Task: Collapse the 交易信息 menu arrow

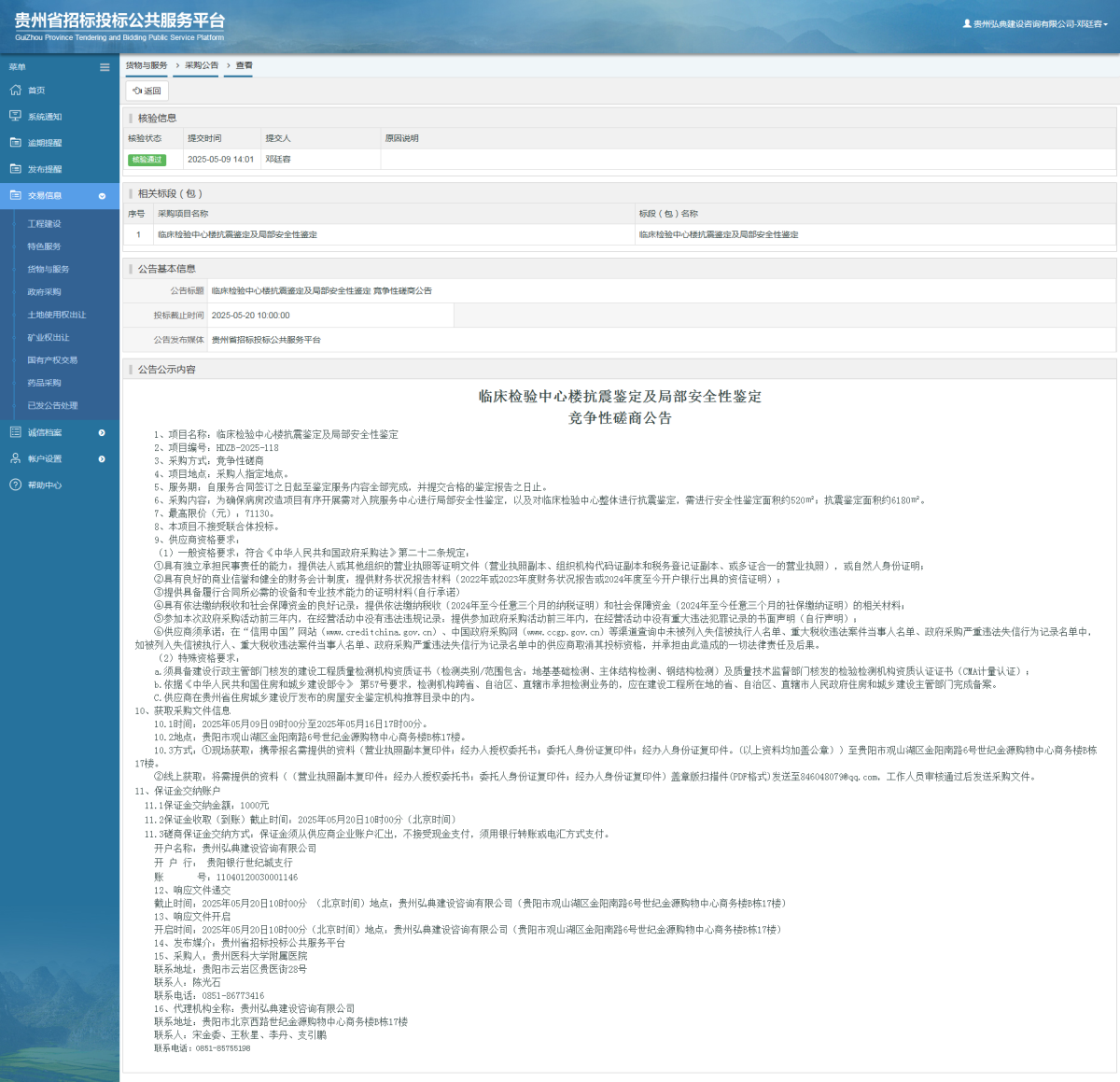Action: 102,196
